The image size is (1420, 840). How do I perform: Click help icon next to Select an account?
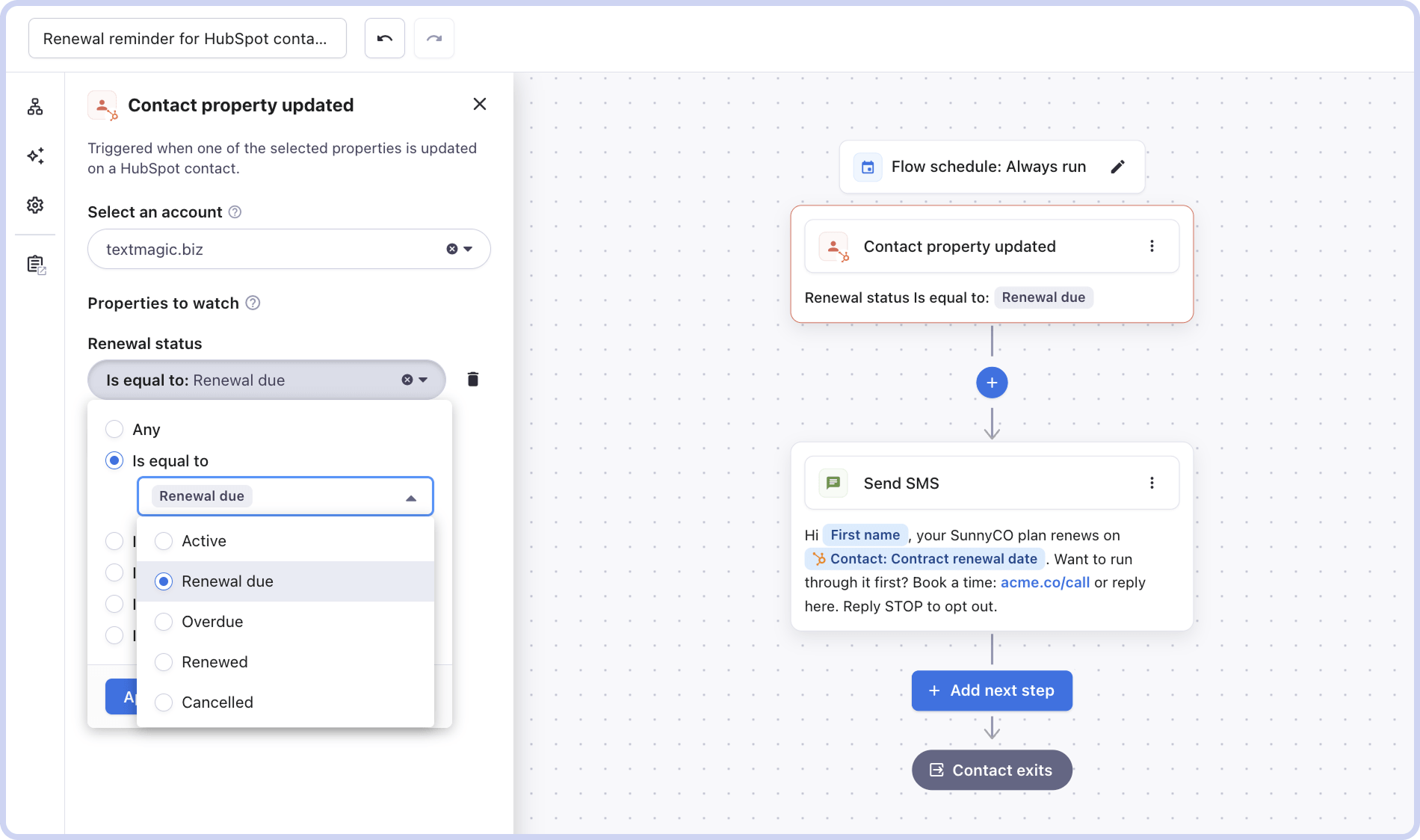235,212
